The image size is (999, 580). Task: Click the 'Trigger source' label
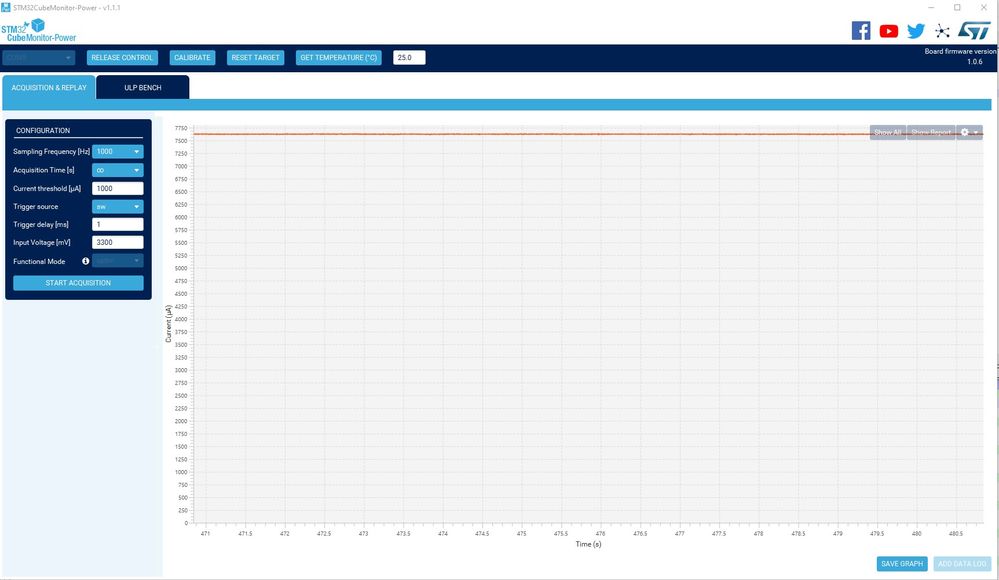coord(36,207)
